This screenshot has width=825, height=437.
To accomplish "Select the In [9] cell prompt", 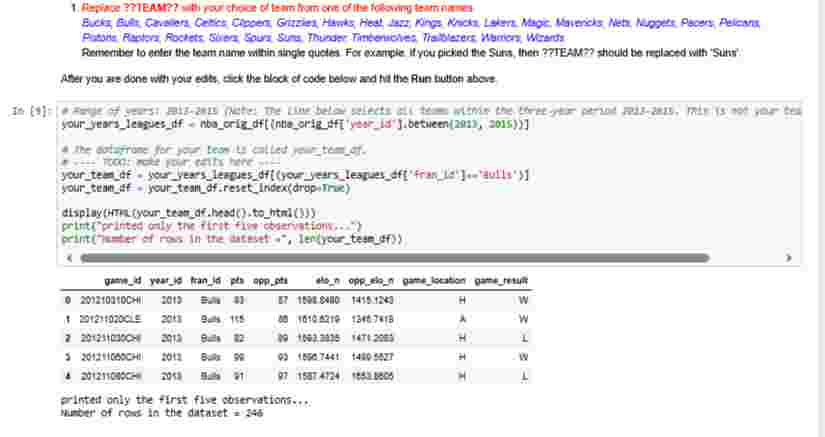I will point(32,111).
